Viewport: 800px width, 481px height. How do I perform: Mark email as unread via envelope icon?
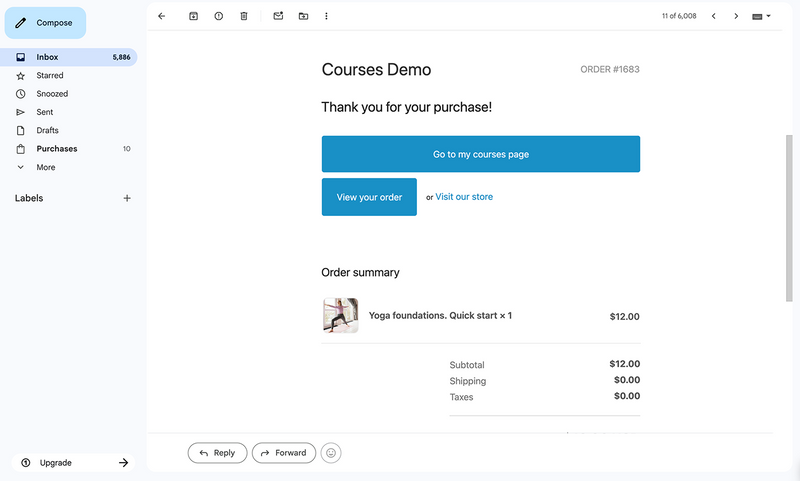click(x=278, y=16)
